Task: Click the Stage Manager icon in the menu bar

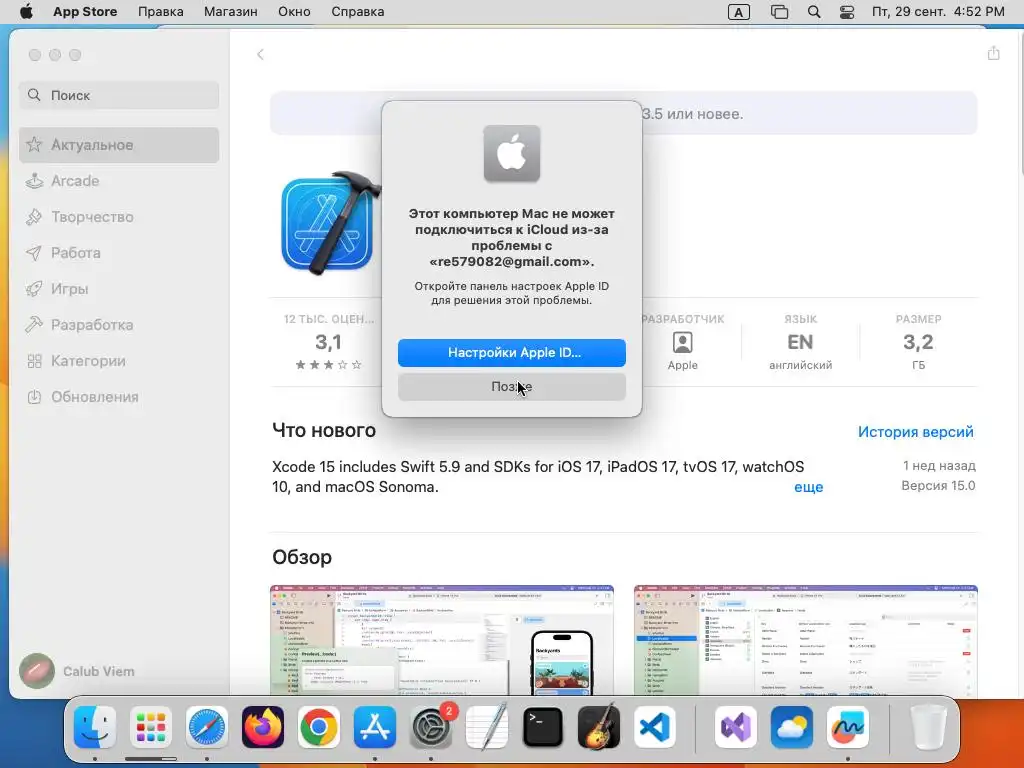Action: pyautogui.click(x=779, y=12)
